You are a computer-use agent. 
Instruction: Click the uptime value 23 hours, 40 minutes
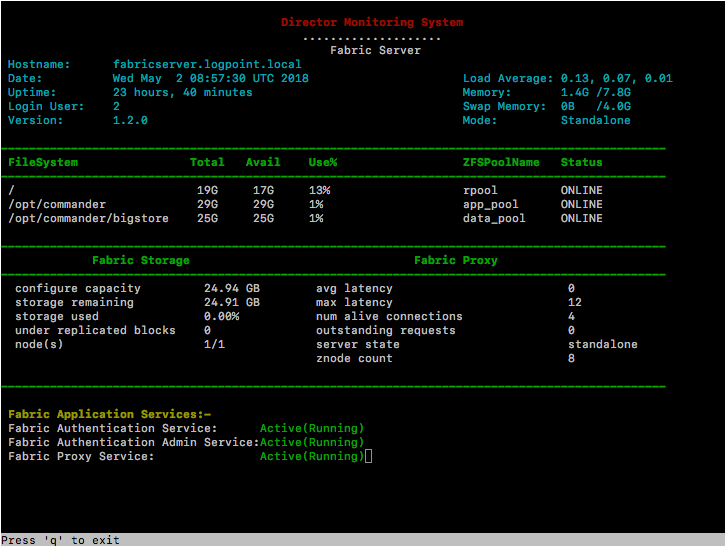tap(182, 92)
